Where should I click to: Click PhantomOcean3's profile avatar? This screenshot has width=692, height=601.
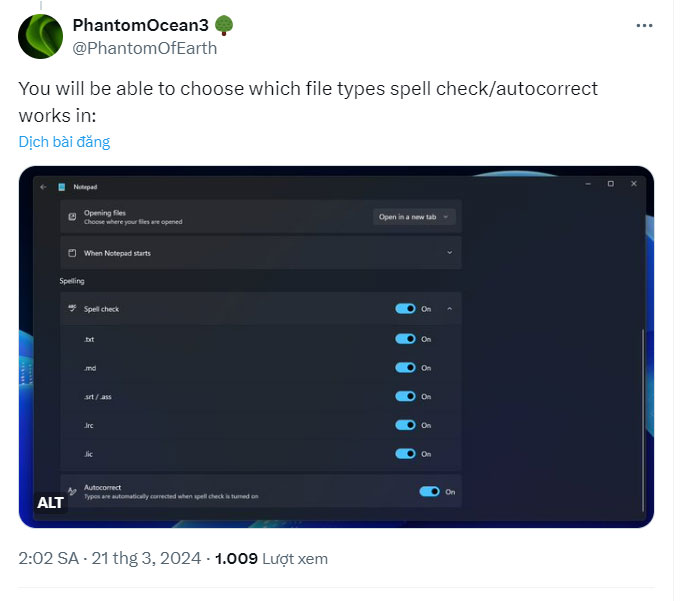(x=41, y=36)
